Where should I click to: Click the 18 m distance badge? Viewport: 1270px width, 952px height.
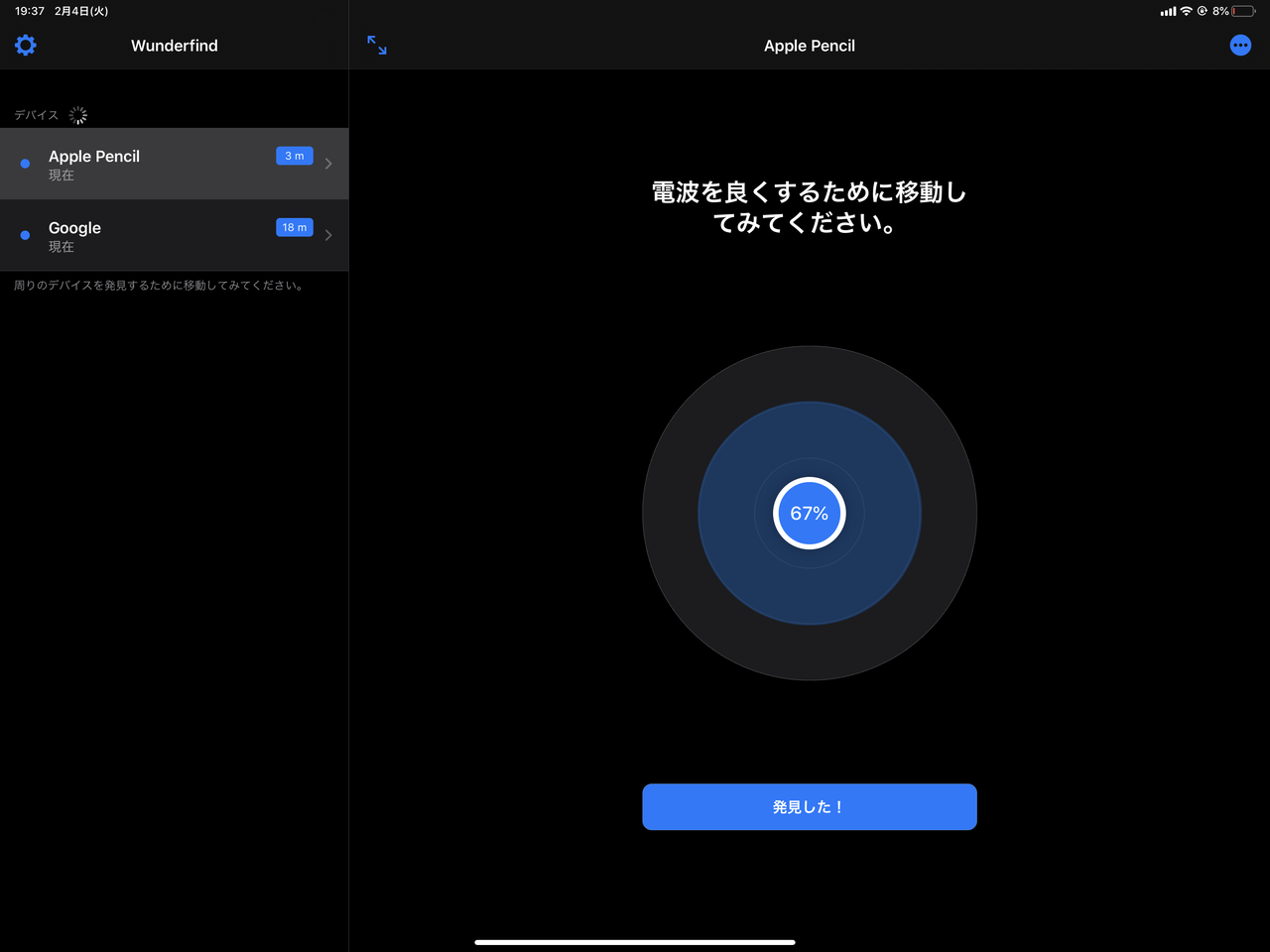[295, 227]
